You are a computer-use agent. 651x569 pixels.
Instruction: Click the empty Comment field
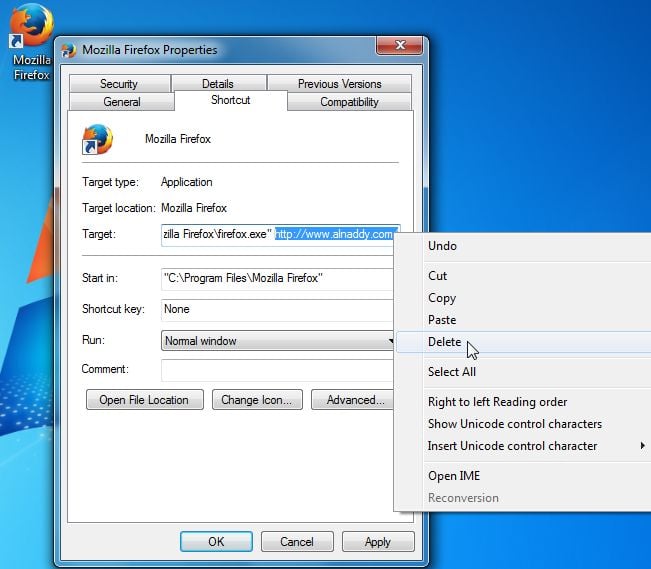click(277, 370)
